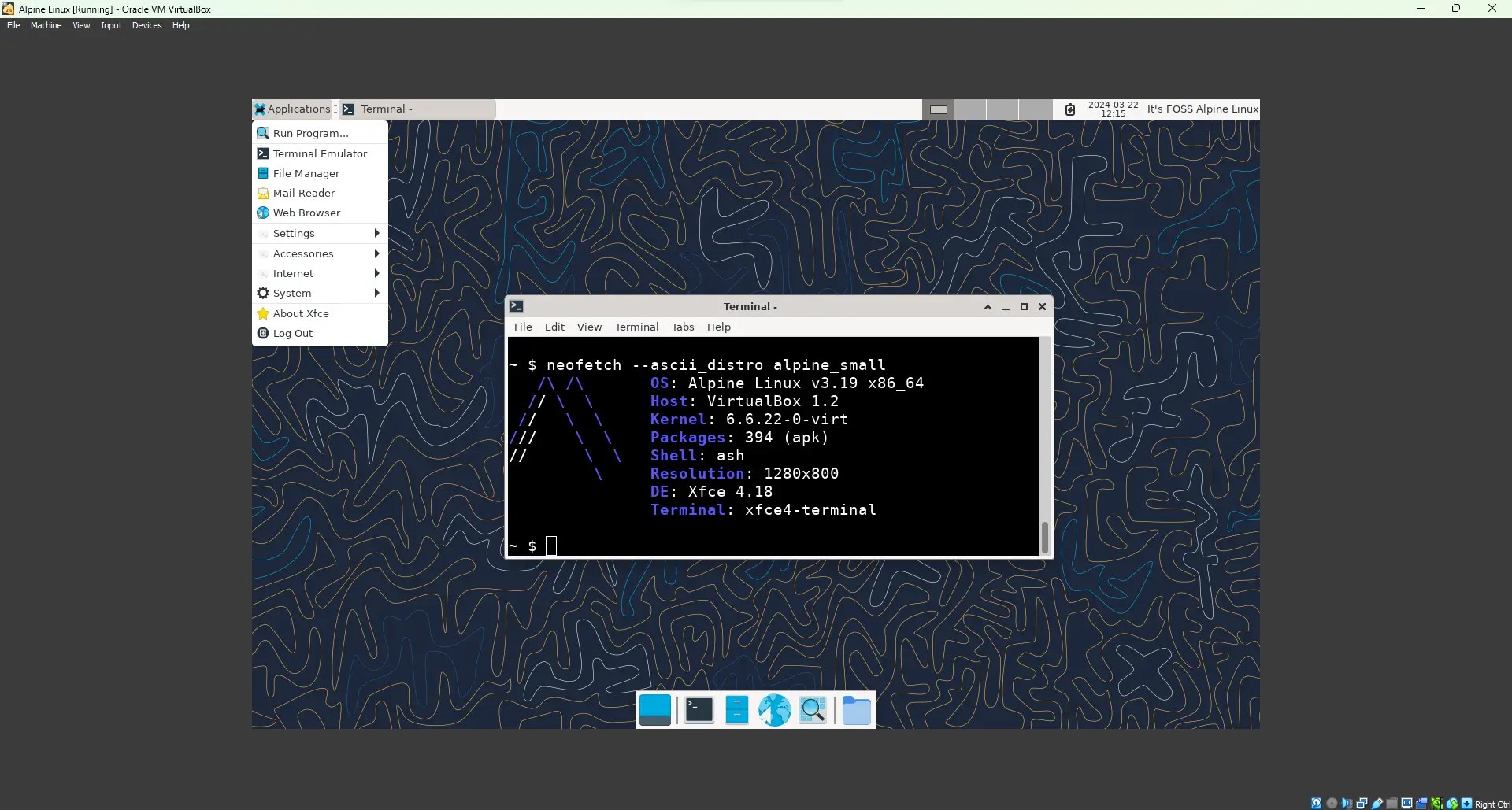Click the Show Desktop icon in the dock
Image resolution: width=1512 pixels, height=810 pixels.
click(x=656, y=709)
